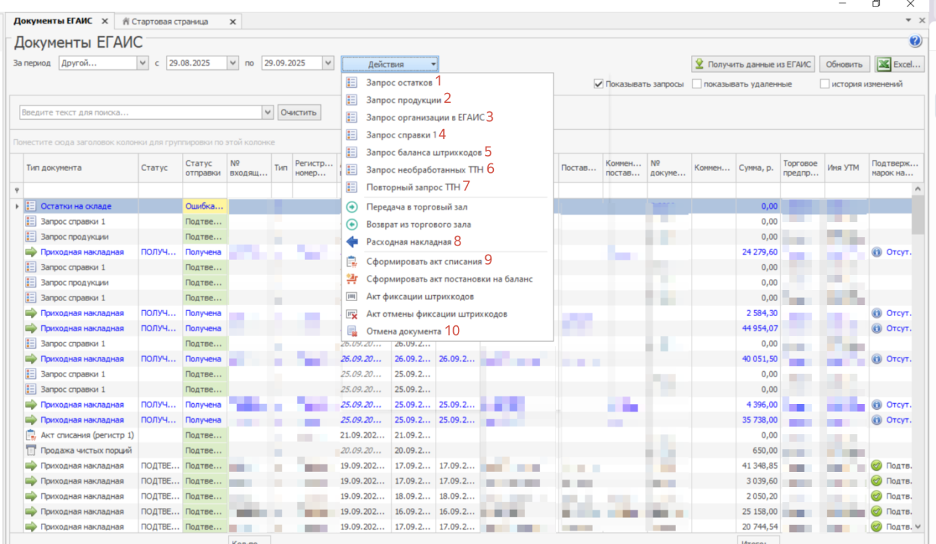Click the Акт фиксации штрихкодов icon
Viewport: 936px width, 544px height.
click(x=352, y=296)
